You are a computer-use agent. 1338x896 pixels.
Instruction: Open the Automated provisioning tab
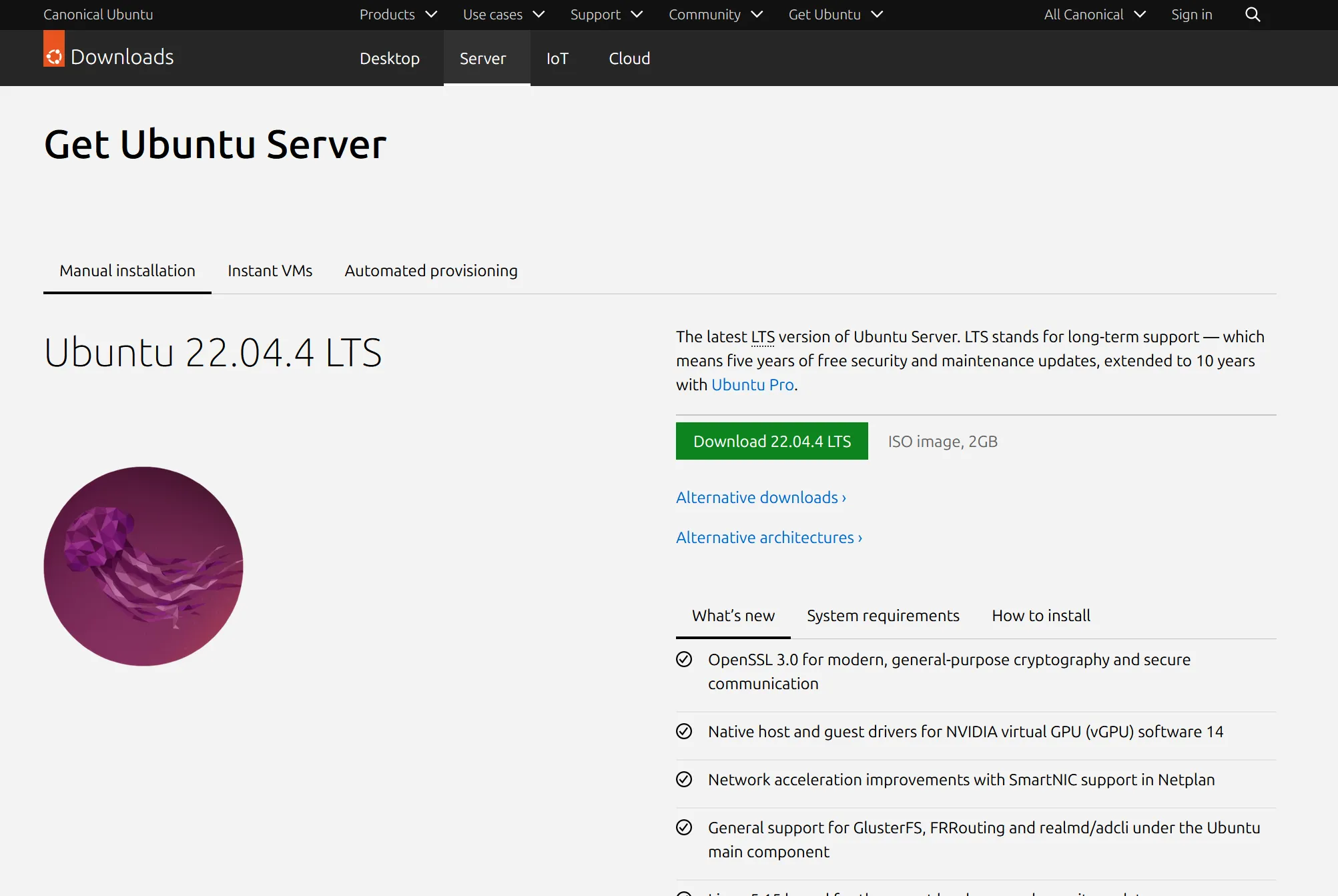(x=431, y=271)
